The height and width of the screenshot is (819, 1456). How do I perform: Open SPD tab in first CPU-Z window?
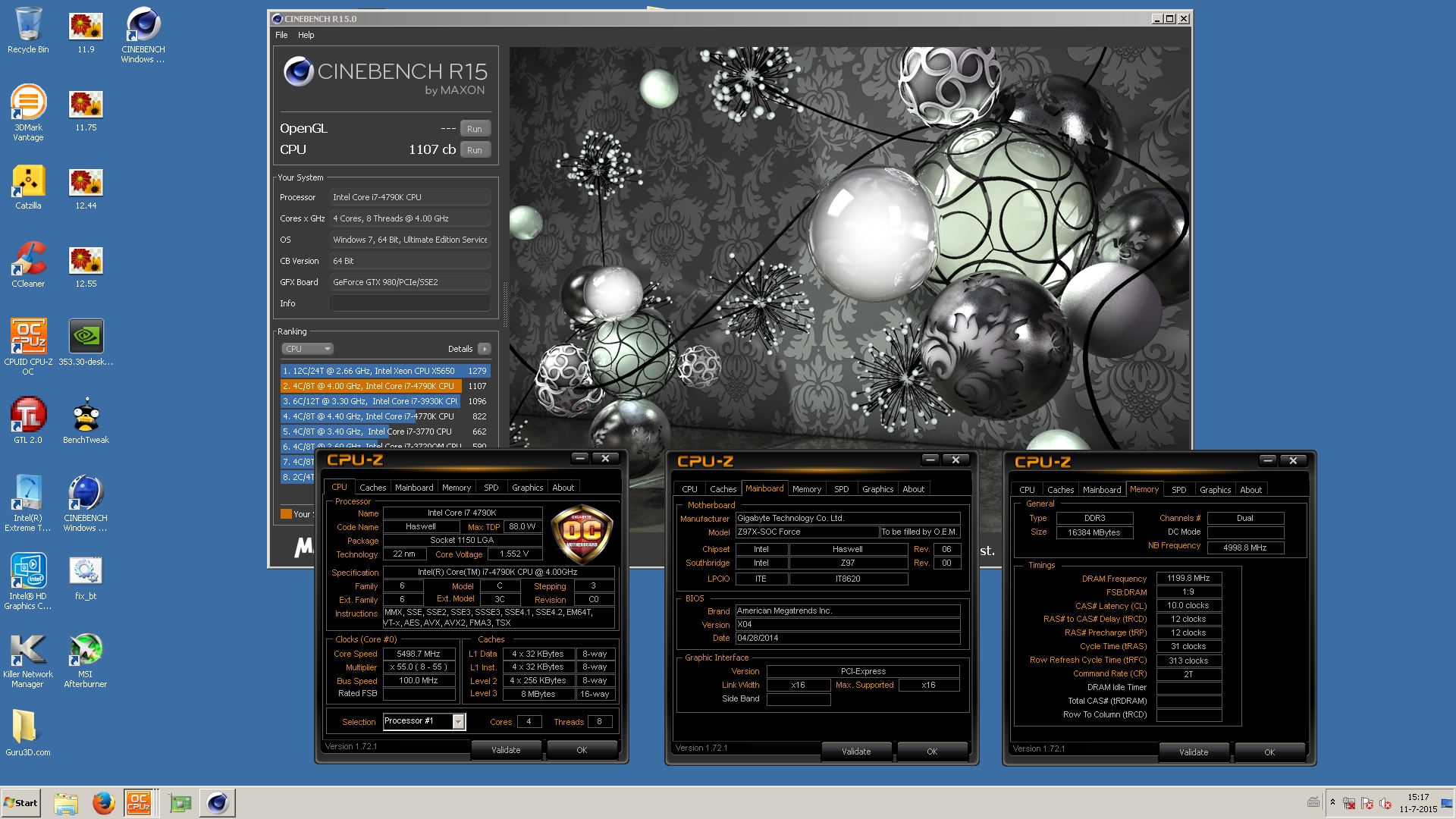pos(491,488)
